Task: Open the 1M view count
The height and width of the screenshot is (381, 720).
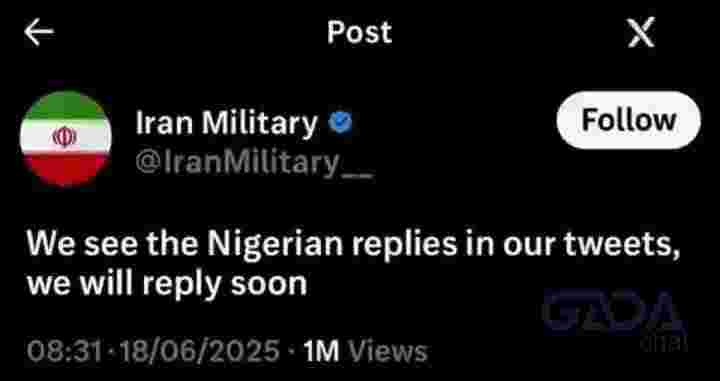Action: coord(321,352)
